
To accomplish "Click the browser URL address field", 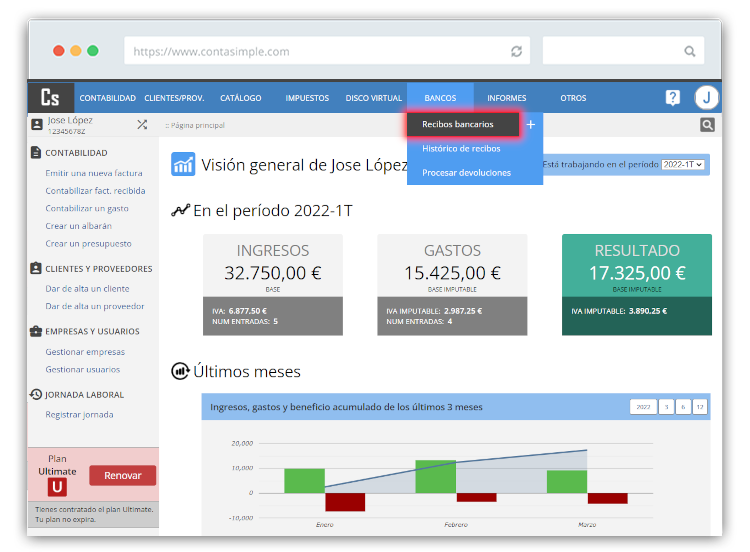I will click(x=327, y=51).
